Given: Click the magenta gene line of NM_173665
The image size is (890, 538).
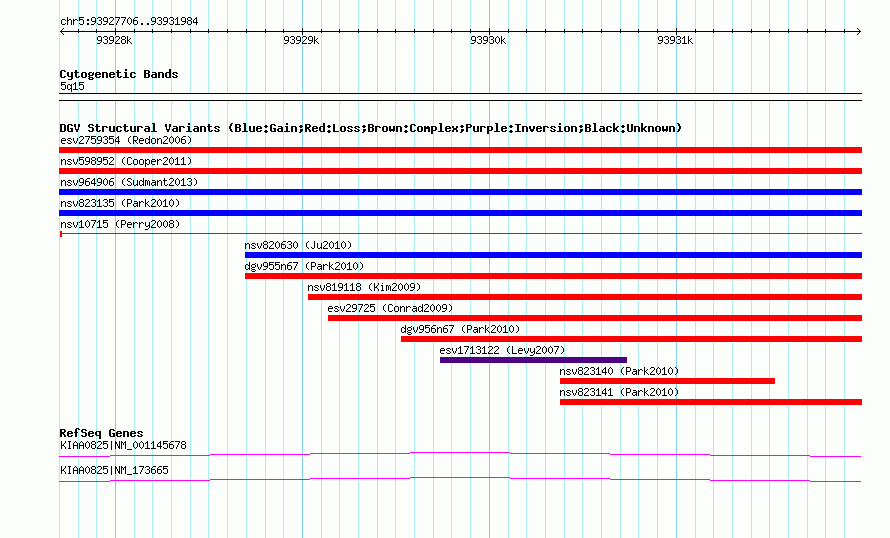Looking at the screenshot, I should point(460,480).
